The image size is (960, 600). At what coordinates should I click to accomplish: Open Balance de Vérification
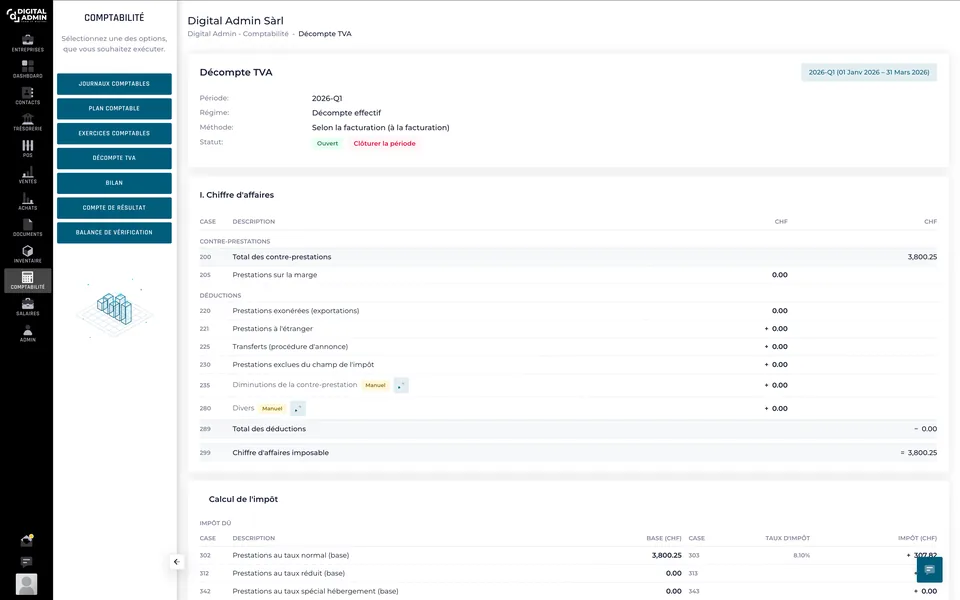tap(114, 233)
